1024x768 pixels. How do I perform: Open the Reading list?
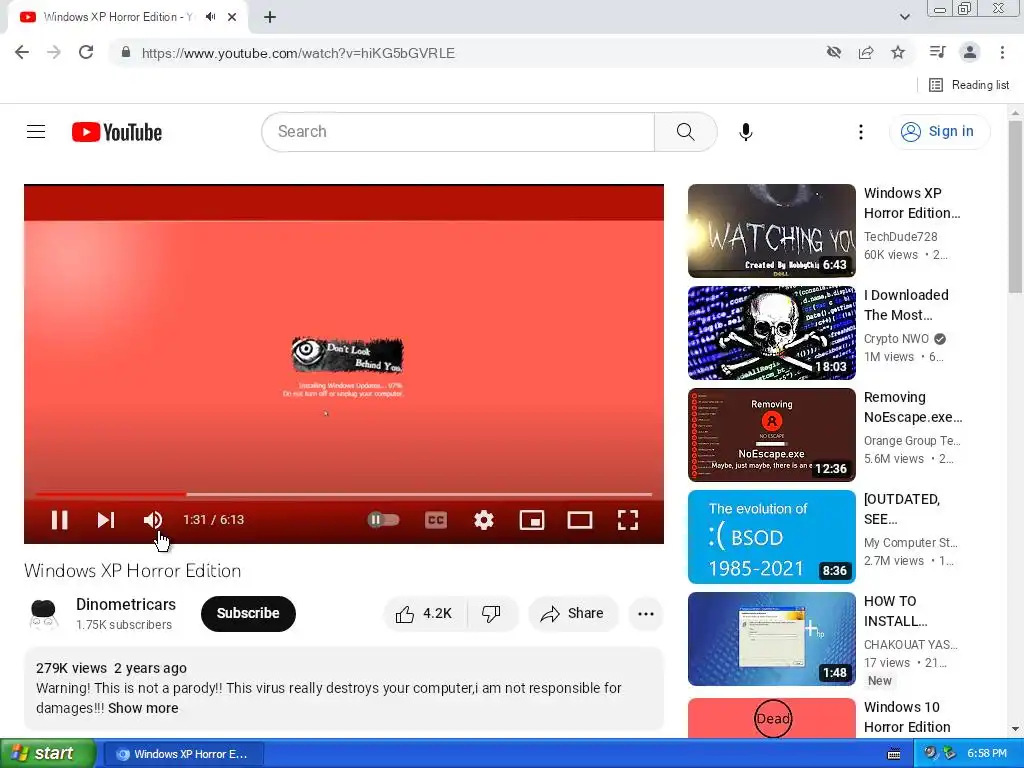[969, 85]
